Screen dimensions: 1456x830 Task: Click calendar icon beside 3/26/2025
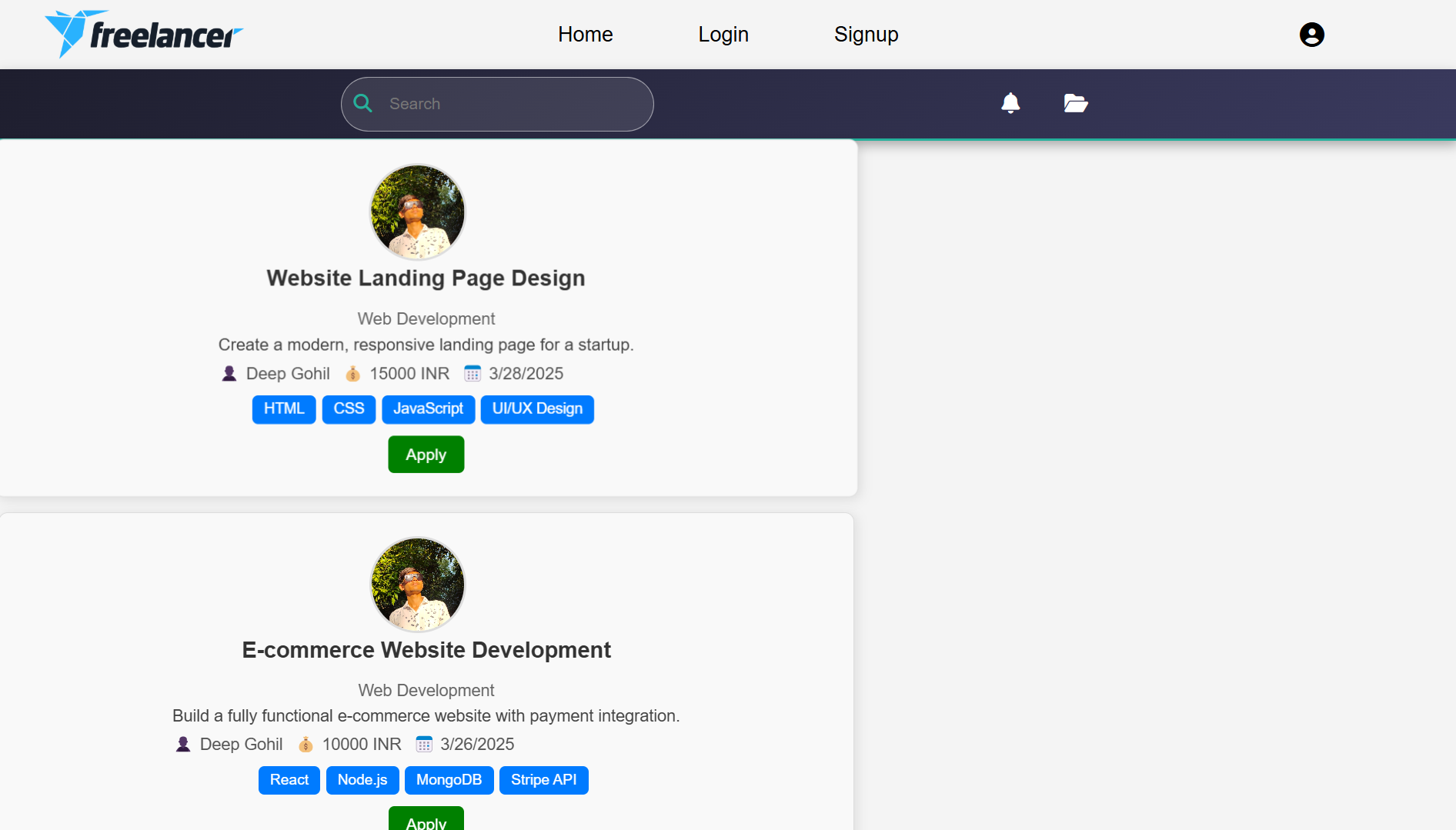pos(424,745)
